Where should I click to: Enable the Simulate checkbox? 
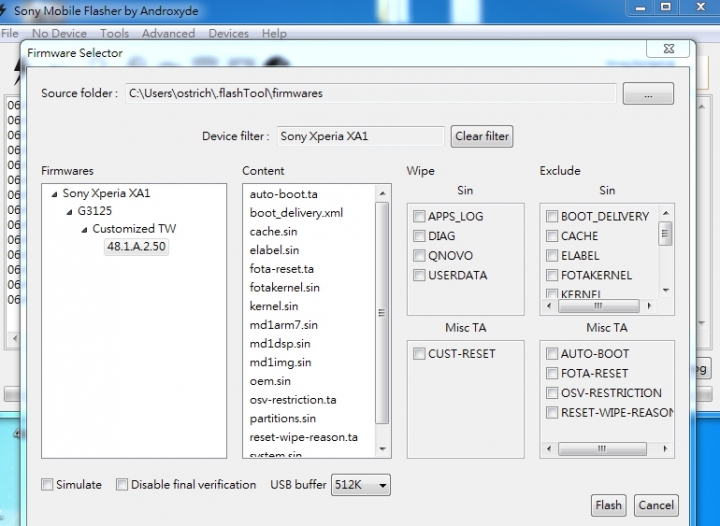tap(47, 485)
